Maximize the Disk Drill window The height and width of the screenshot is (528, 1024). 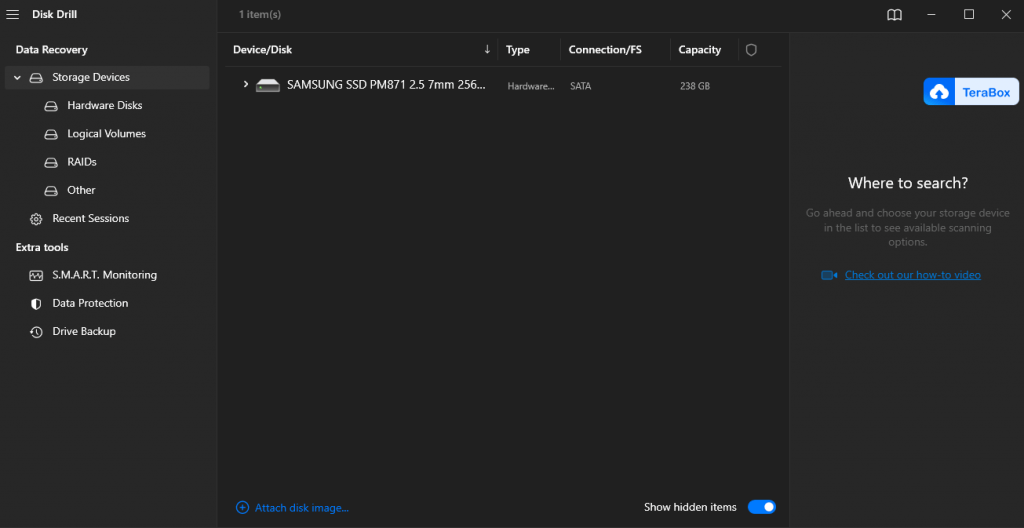tap(968, 14)
